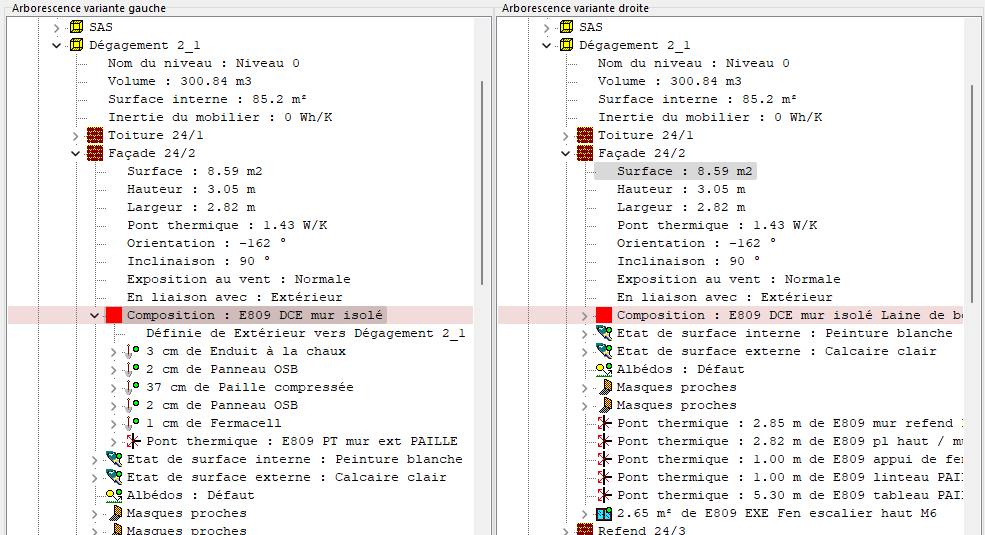Click the Albédos icon in right tree

(603, 369)
